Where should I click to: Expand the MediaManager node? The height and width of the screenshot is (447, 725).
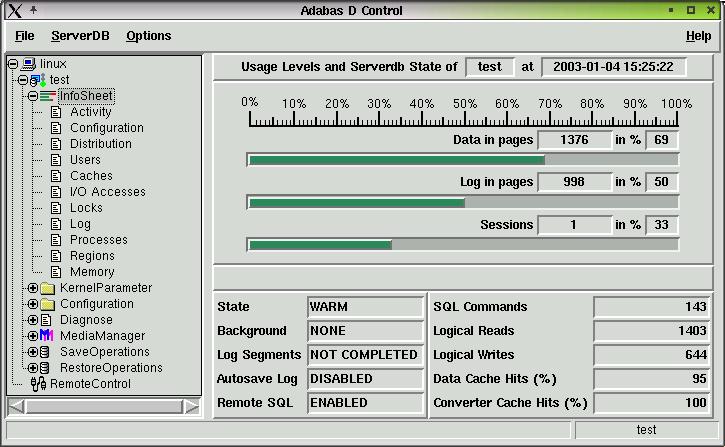[x=32, y=336]
